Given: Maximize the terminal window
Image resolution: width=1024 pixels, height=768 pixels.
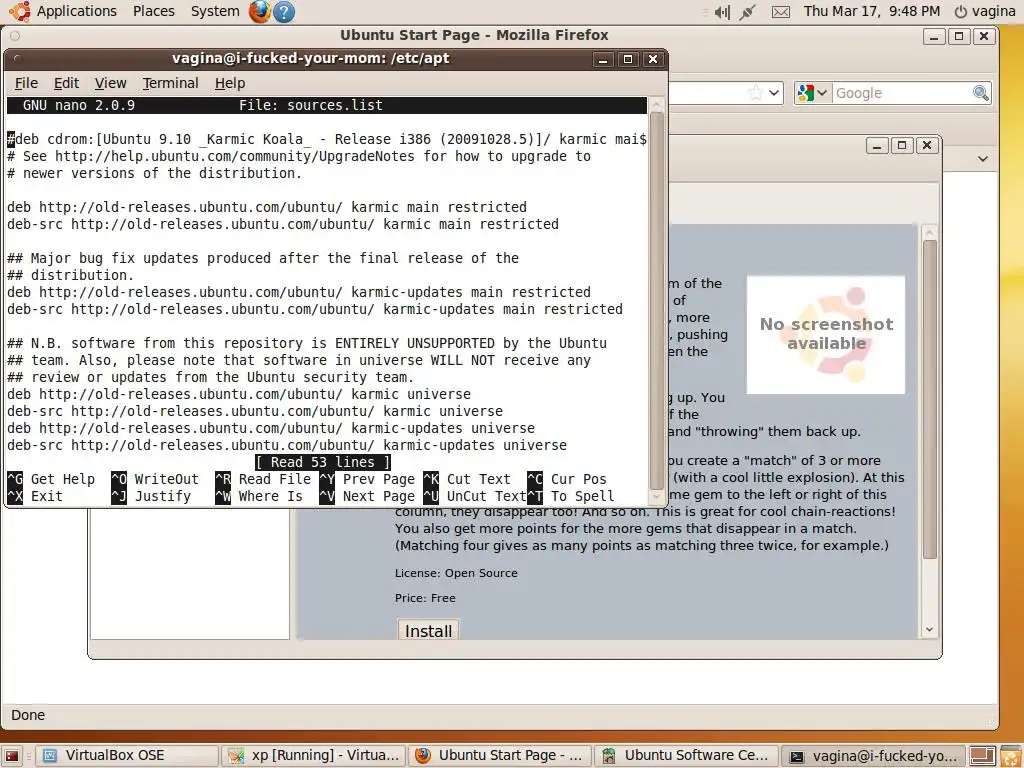Looking at the screenshot, I should point(628,59).
